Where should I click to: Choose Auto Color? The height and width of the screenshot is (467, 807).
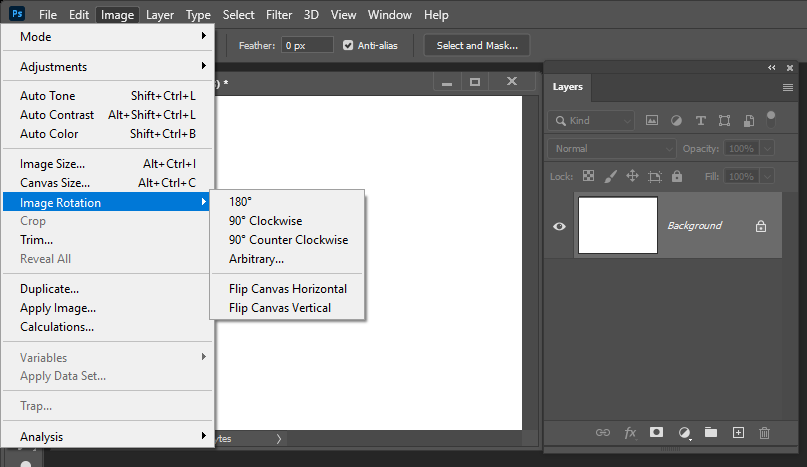(108, 133)
